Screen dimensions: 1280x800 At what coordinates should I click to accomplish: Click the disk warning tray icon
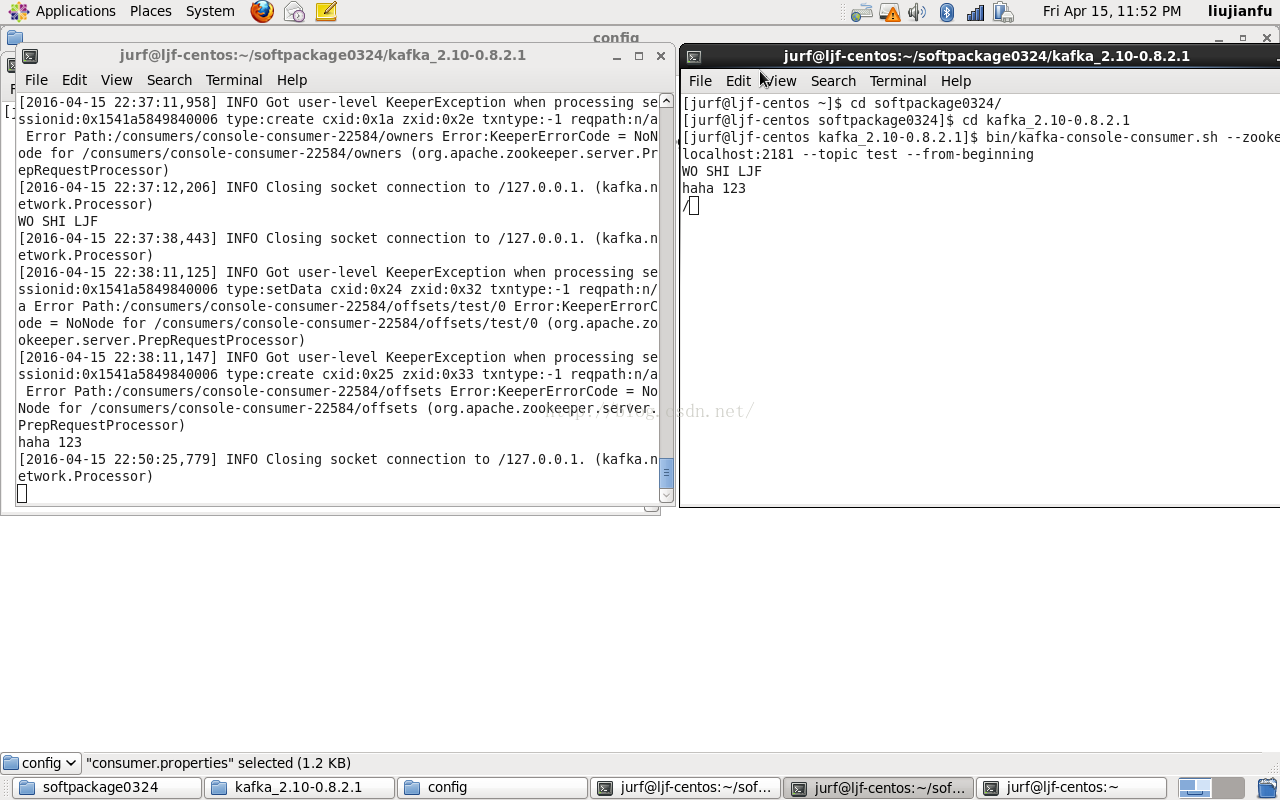click(x=889, y=12)
